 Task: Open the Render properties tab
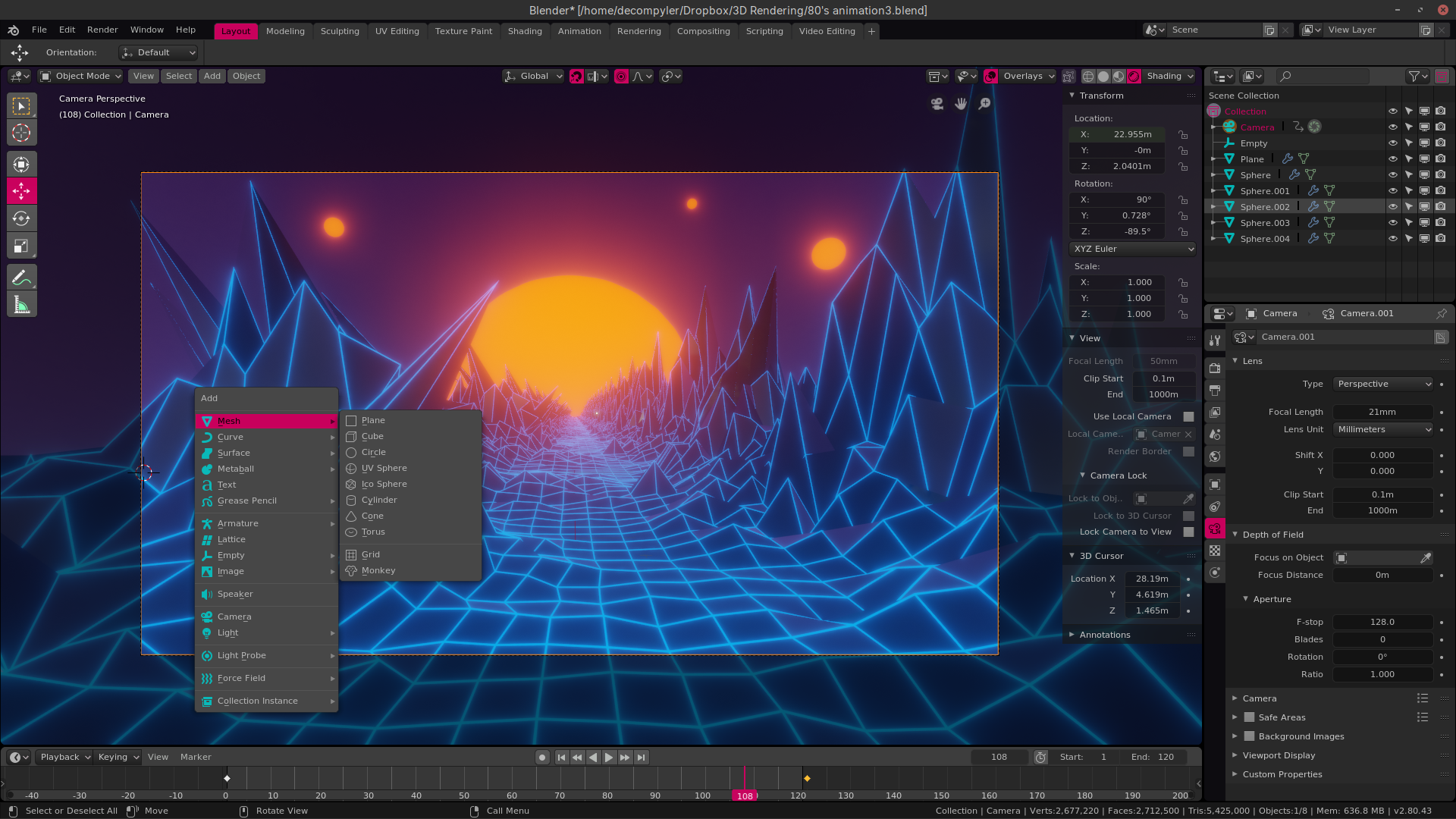click(x=1215, y=368)
